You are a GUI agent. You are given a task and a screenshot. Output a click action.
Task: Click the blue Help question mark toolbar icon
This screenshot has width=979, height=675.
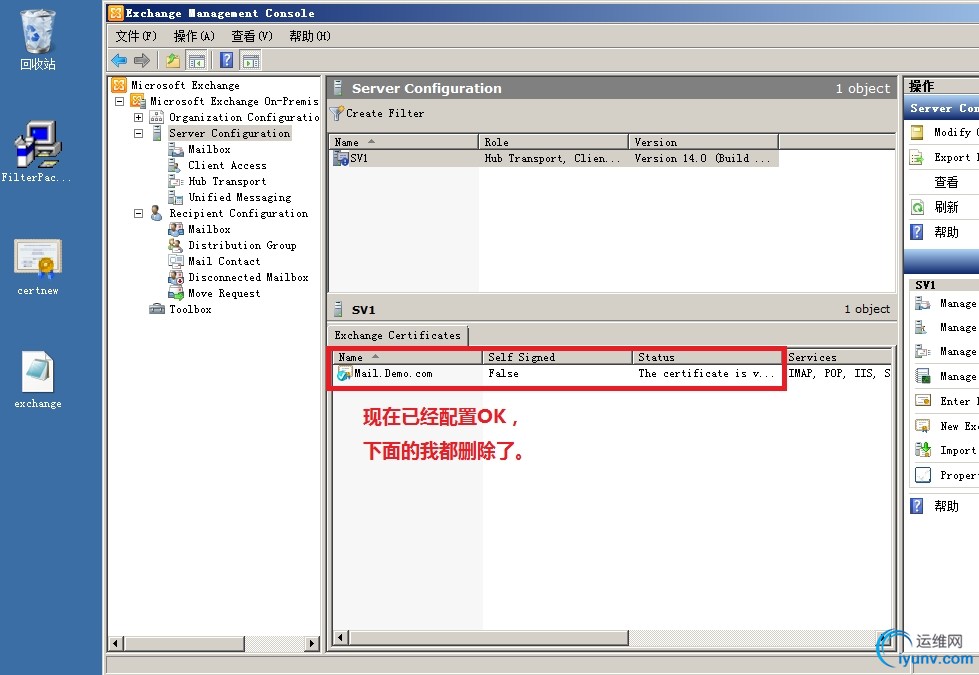pos(227,60)
